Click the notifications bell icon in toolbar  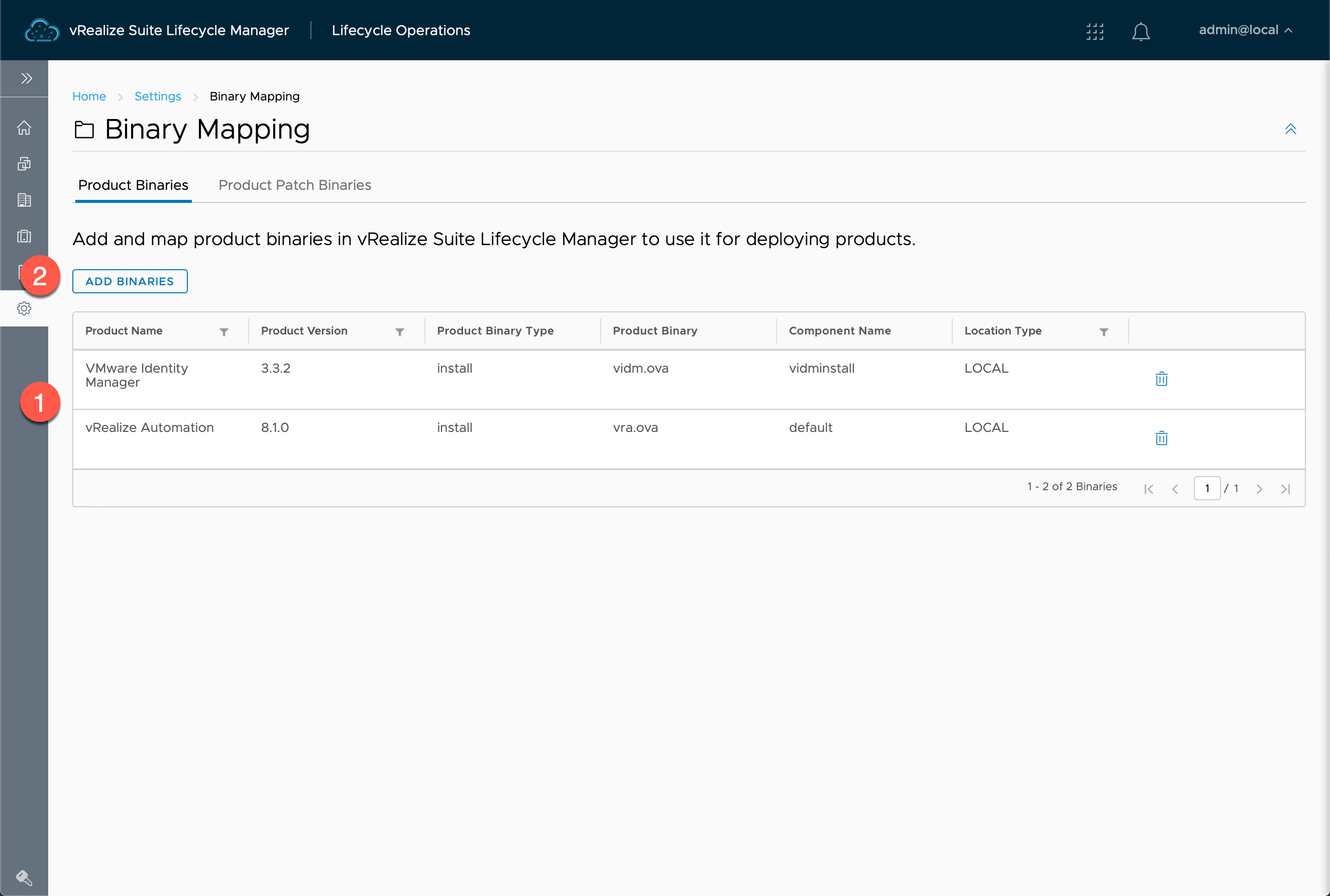pos(1141,30)
